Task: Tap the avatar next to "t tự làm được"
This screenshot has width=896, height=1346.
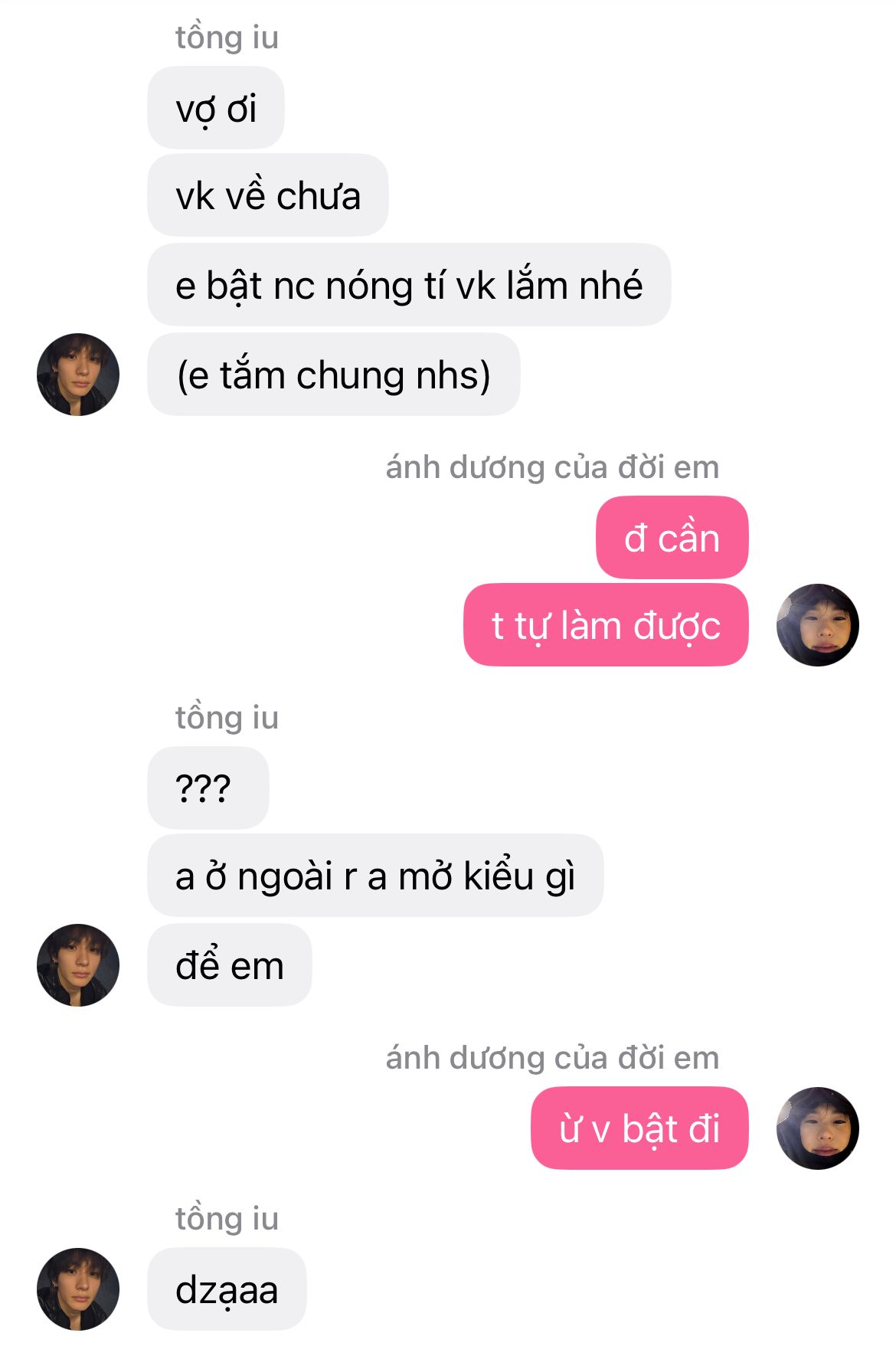Action: 817,625
